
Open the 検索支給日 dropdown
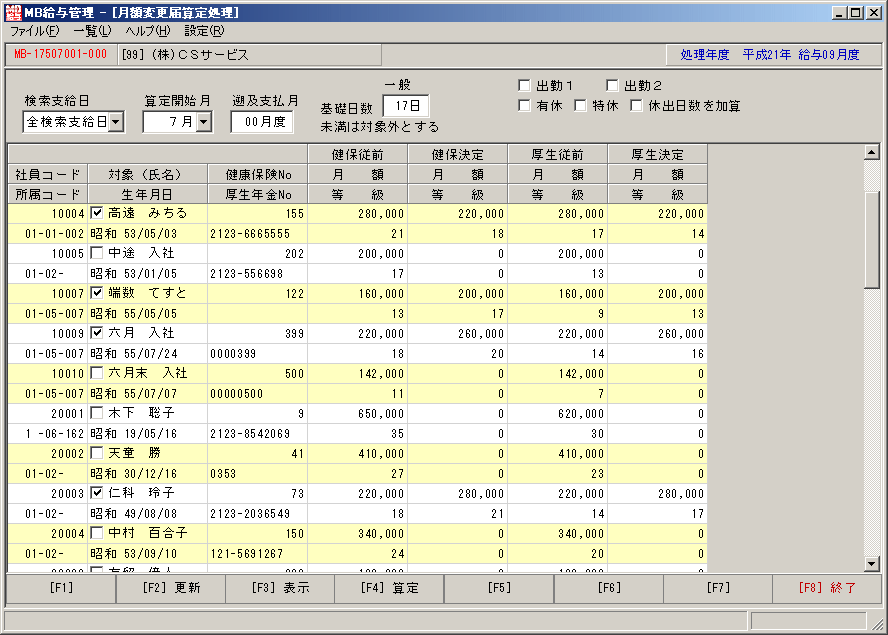coord(116,122)
